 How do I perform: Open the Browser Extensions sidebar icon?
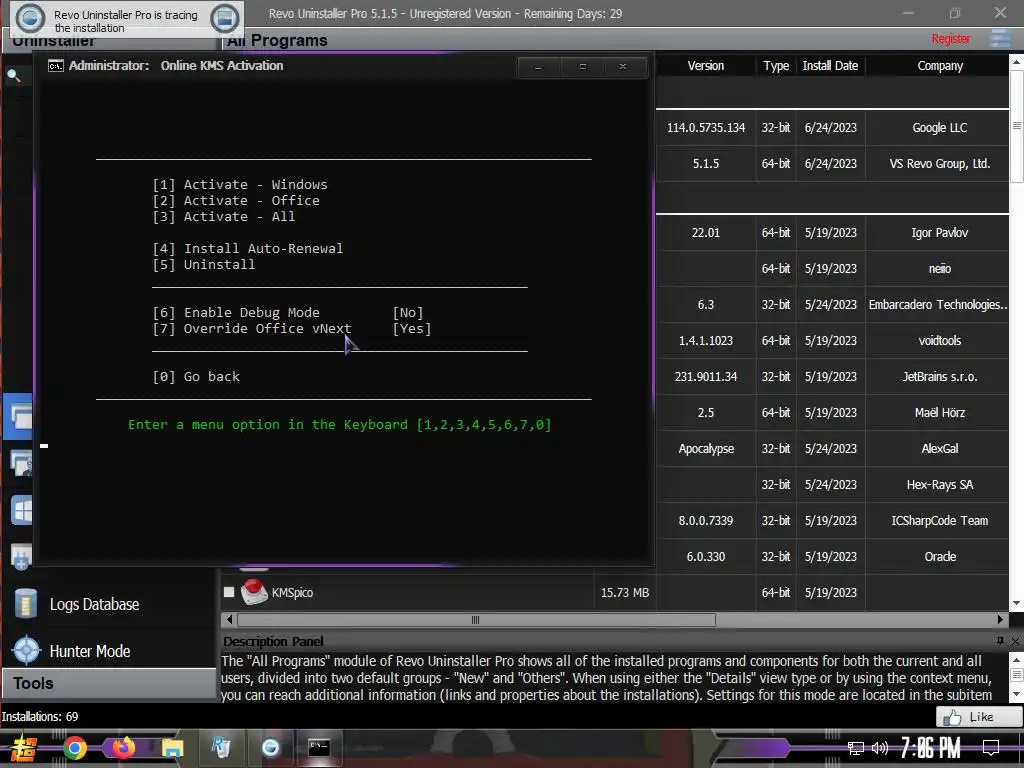click(22, 556)
